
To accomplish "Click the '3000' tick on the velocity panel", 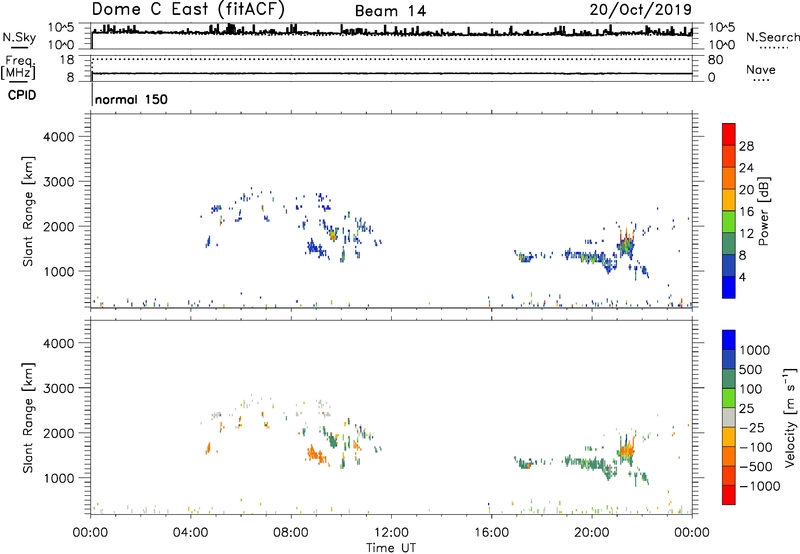I will click(x=58, y=388).
